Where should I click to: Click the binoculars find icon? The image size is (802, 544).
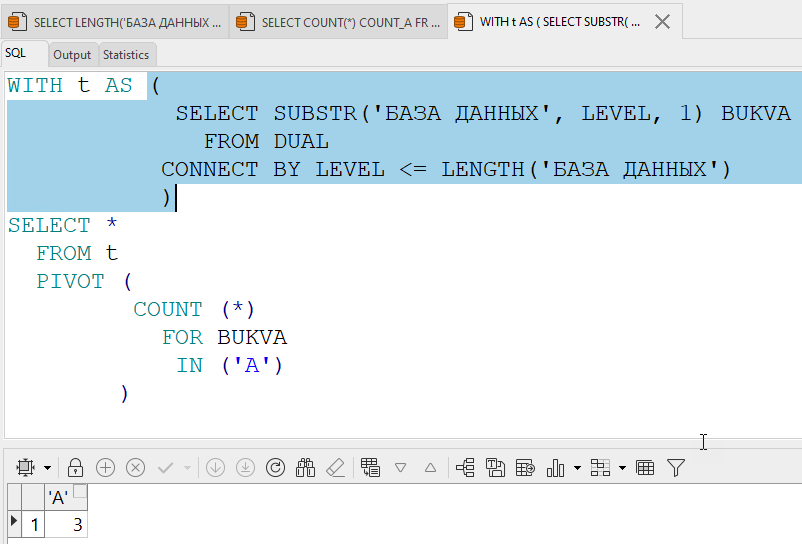[306, 467]
